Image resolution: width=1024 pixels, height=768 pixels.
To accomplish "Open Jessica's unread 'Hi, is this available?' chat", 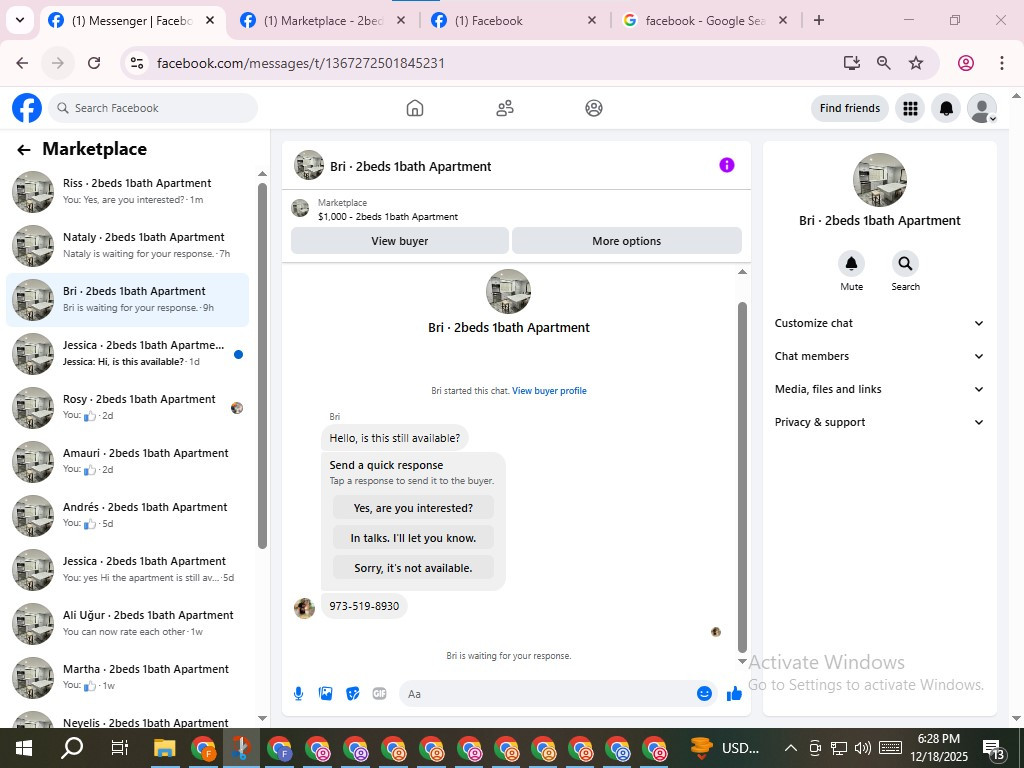I will (127, 353).
